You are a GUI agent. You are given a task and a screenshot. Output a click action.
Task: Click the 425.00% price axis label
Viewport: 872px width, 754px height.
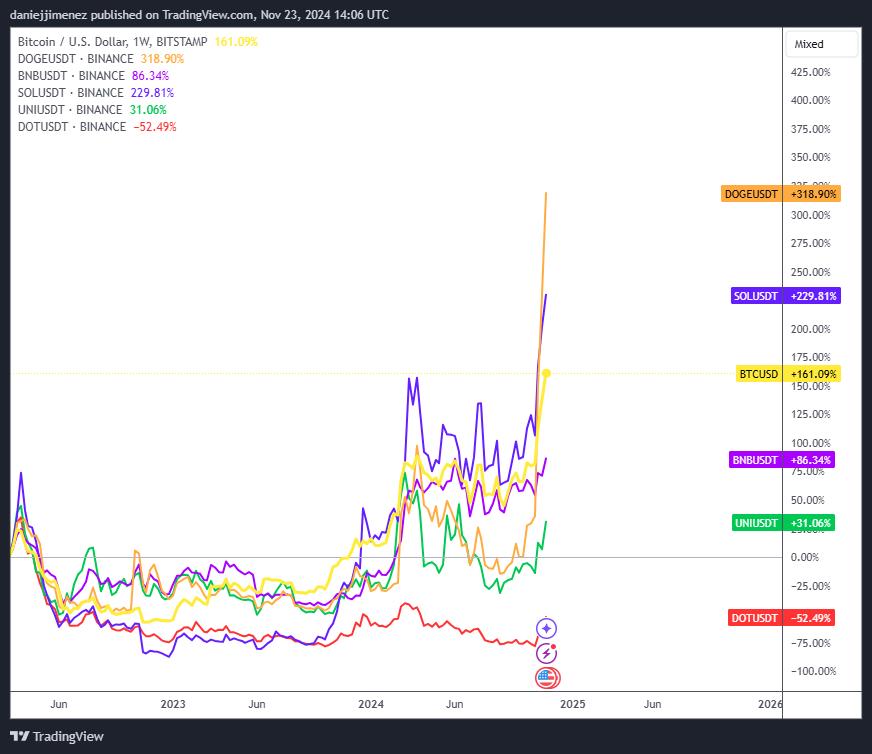tap(810, 72)
